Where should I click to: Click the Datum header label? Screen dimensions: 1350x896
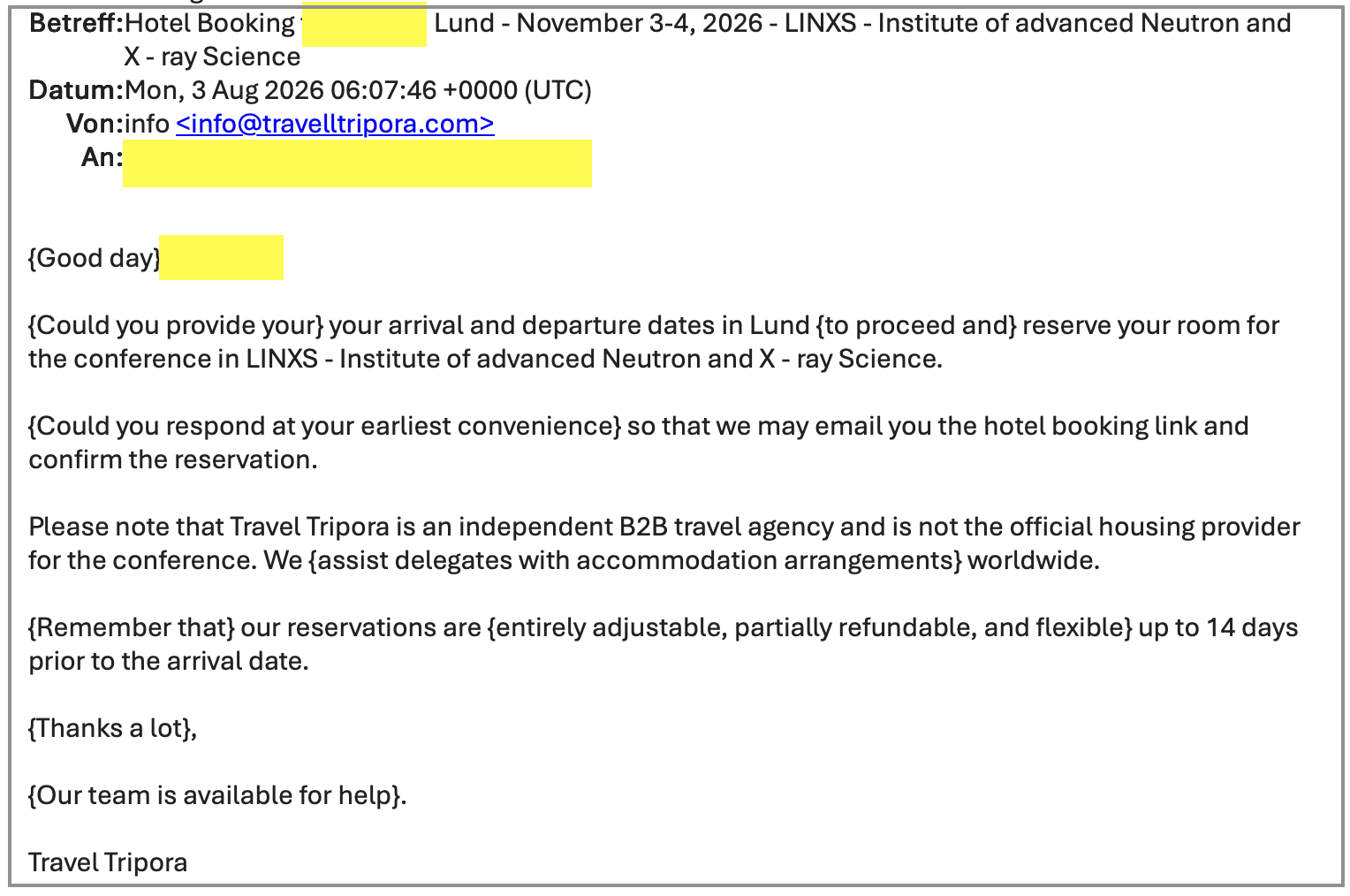(76, 90)
